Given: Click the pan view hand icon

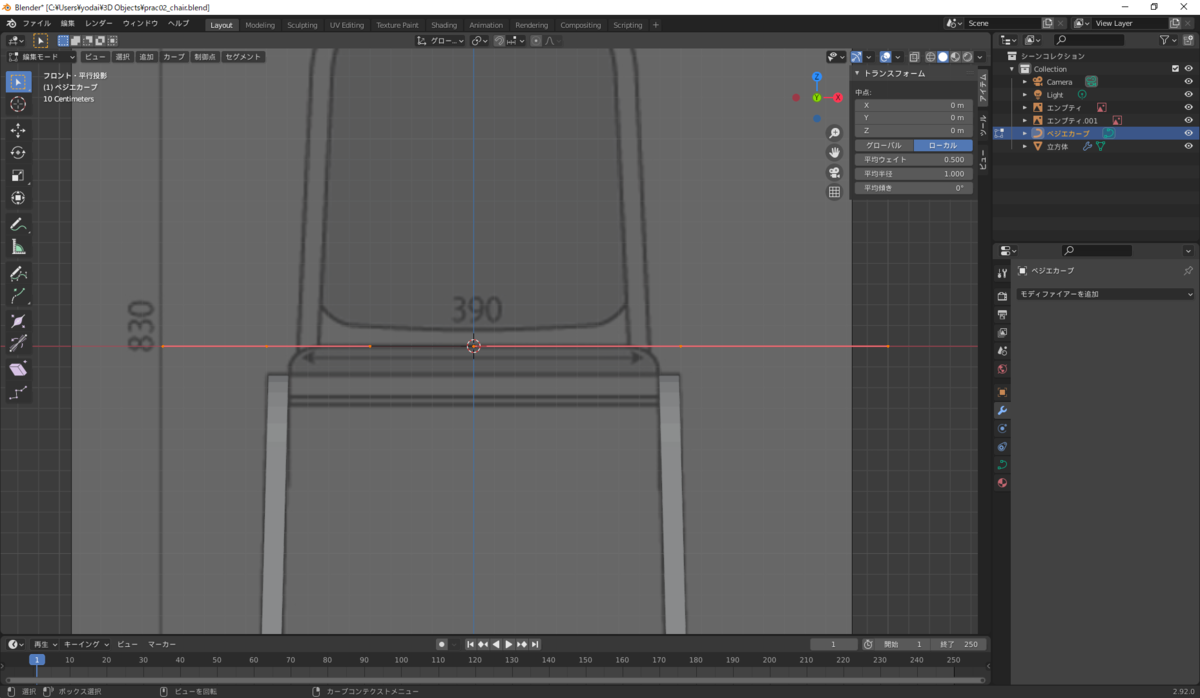Looking at the screenshot, I should [834, 152].
